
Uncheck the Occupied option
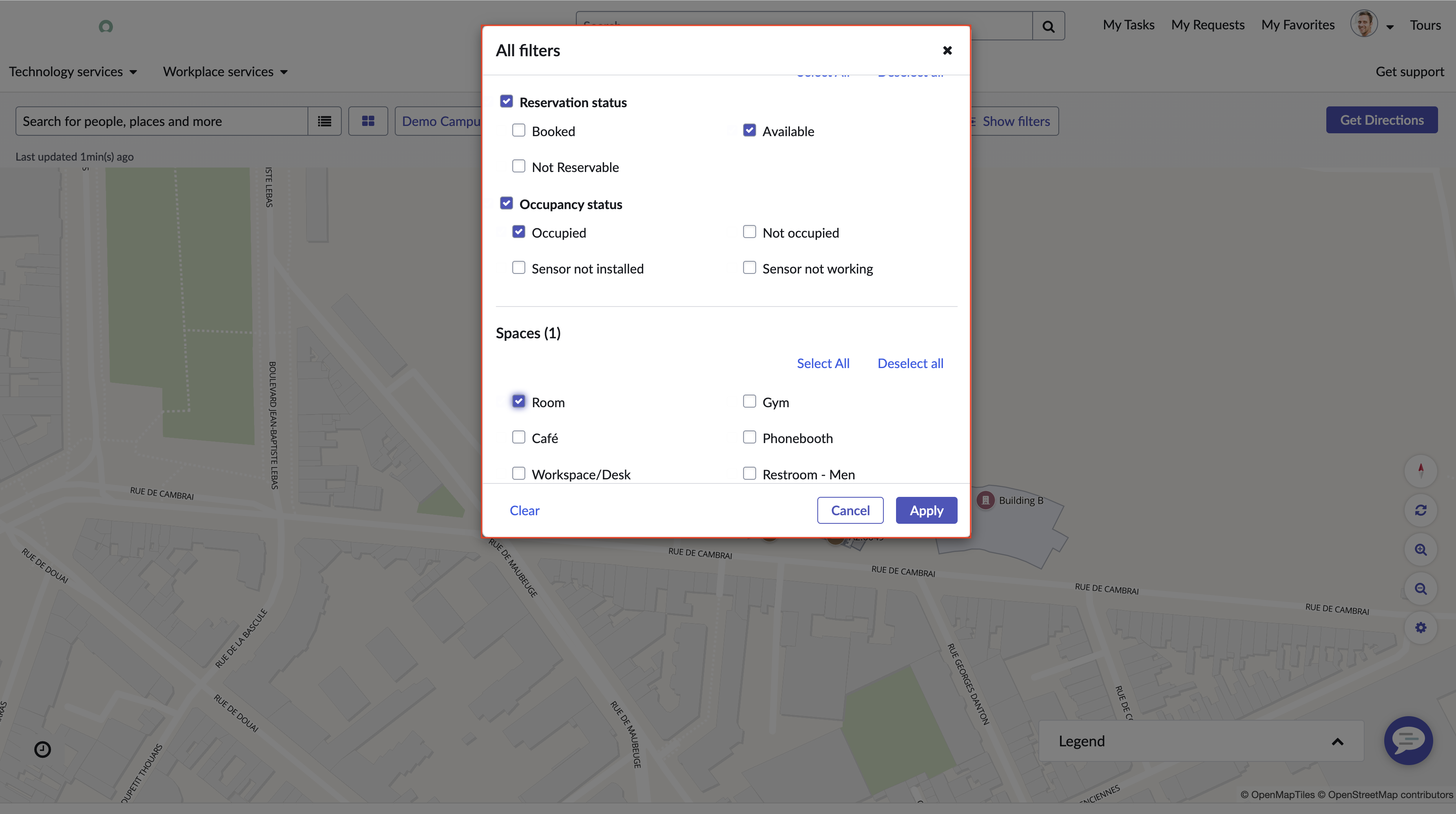click(518, 232)
